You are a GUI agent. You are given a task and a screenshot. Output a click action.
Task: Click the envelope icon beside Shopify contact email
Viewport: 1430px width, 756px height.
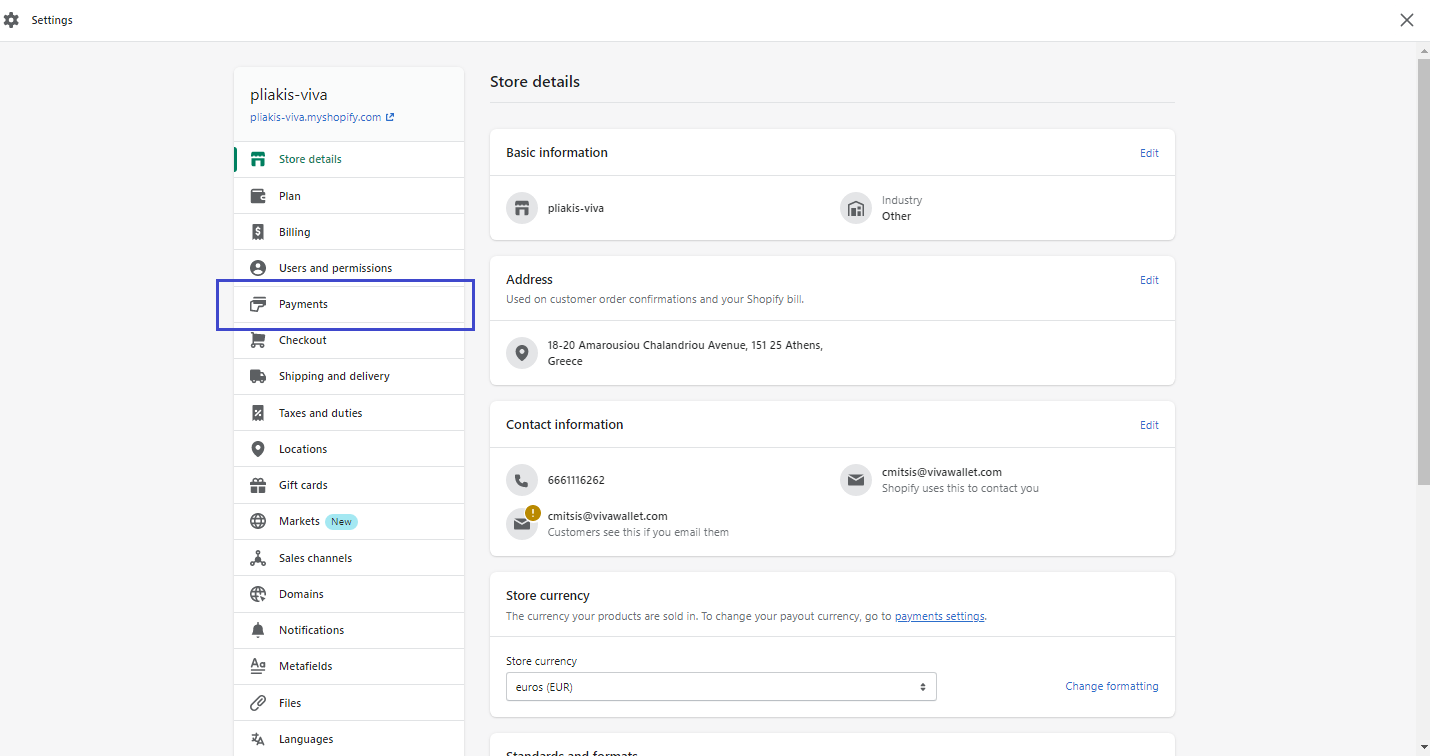(855, 480)
